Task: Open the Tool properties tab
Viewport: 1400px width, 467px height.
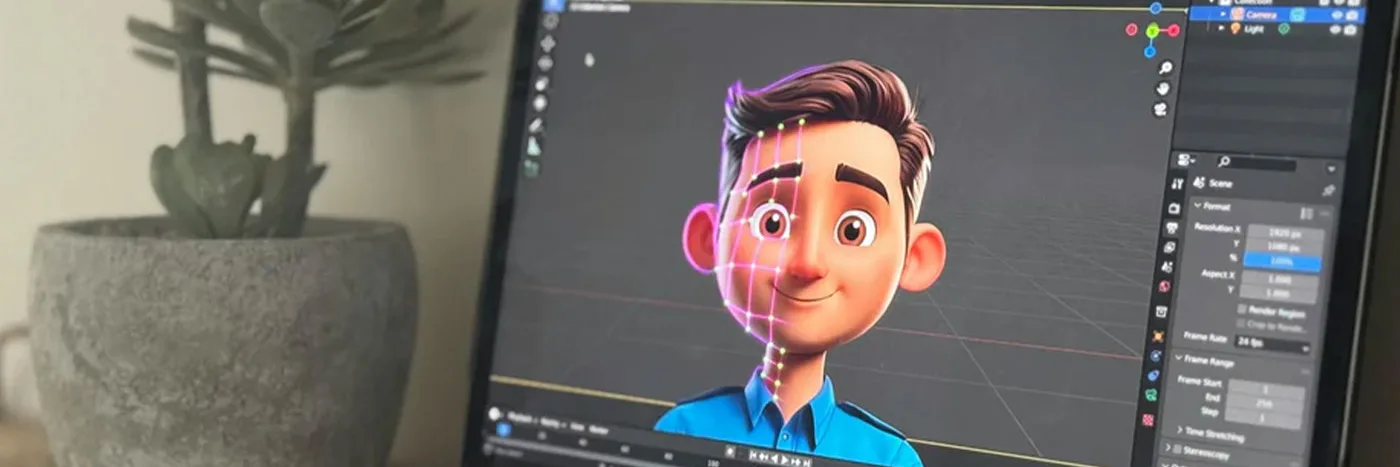Action: click(1177, 184)
